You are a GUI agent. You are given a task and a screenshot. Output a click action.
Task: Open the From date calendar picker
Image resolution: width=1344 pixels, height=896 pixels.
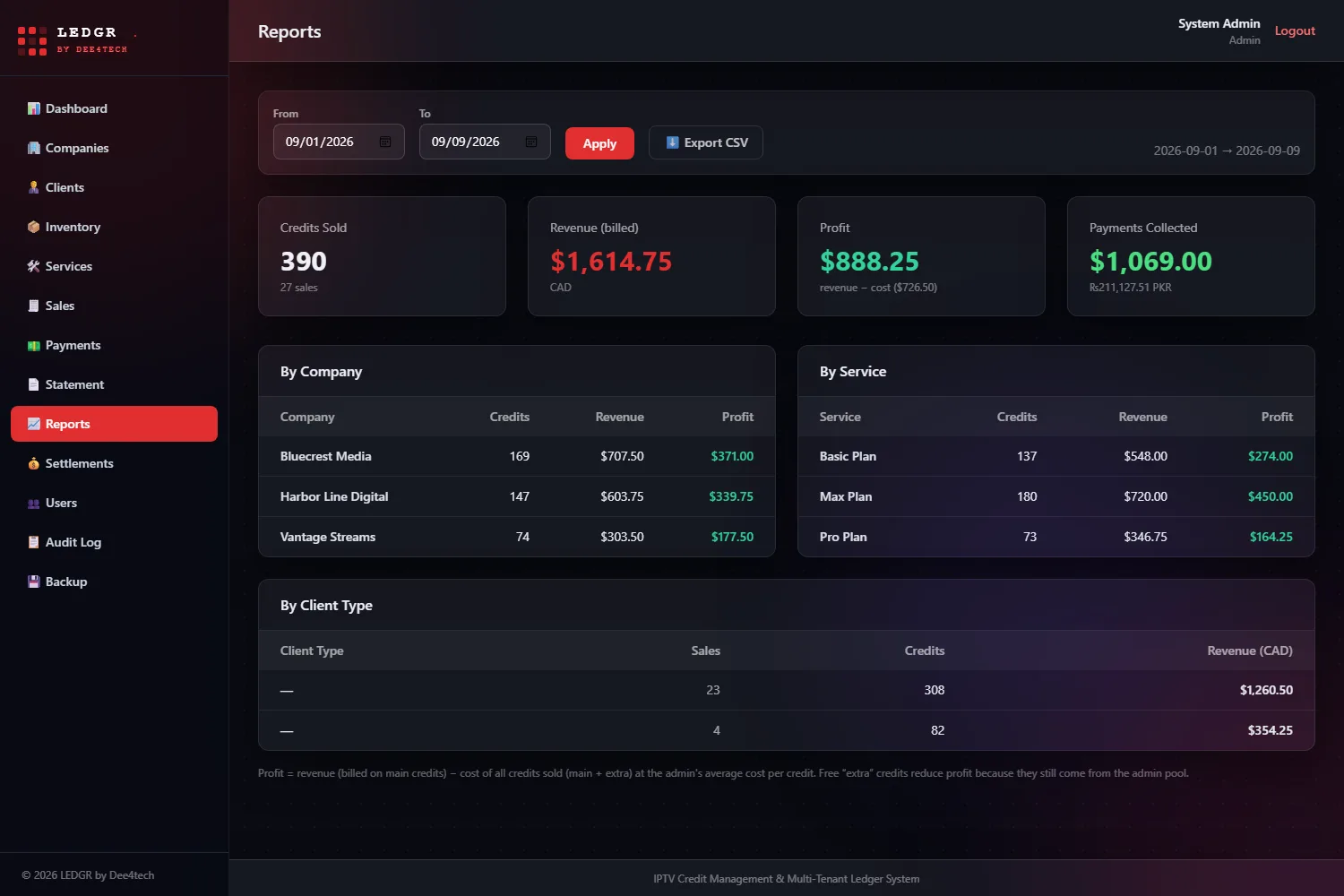click(385, 142)
